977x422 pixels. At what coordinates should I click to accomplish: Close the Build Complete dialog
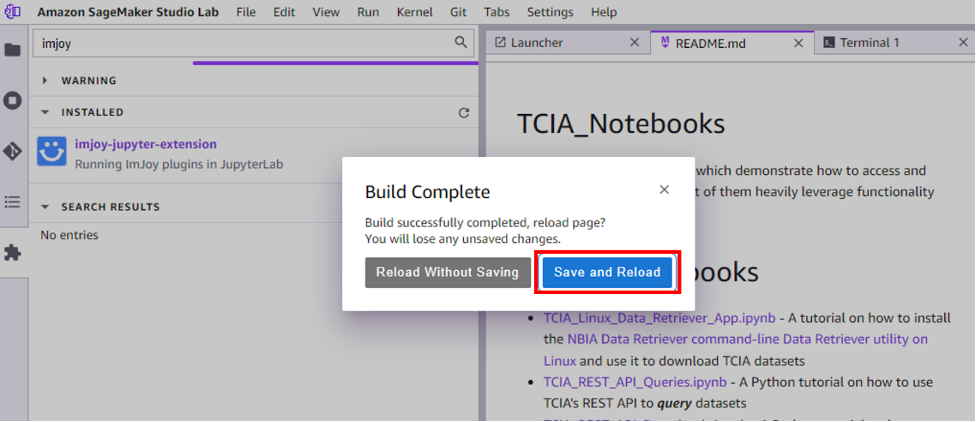point(664,189)
